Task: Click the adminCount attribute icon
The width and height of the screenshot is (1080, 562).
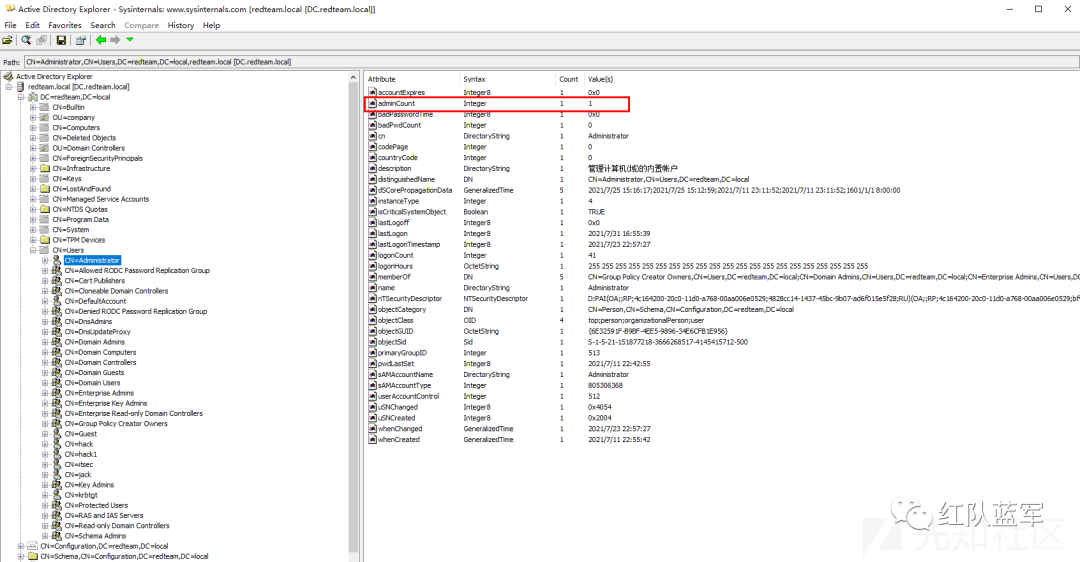Action: 373,103
